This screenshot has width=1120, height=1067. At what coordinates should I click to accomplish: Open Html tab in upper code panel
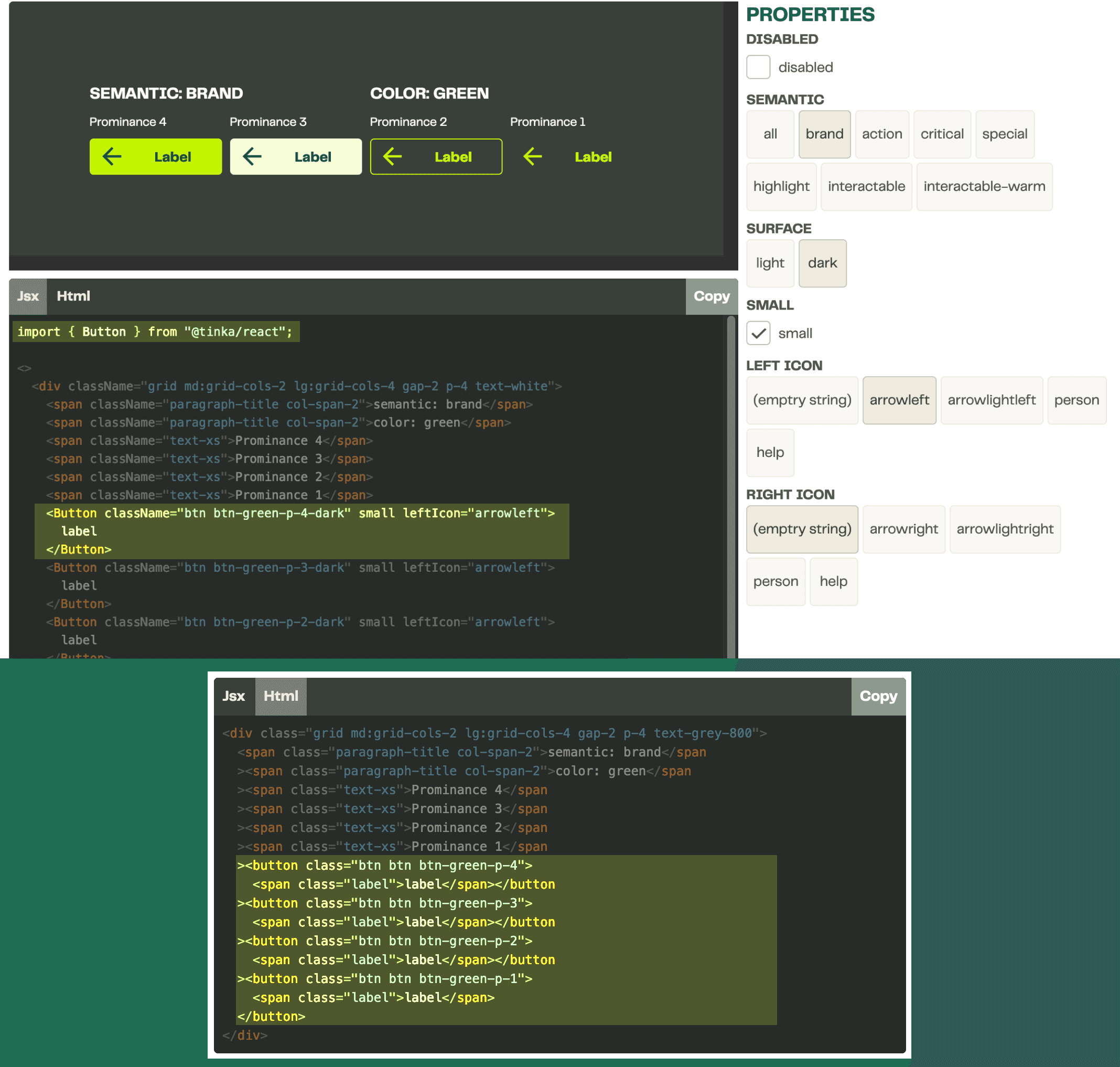(73, 296)
